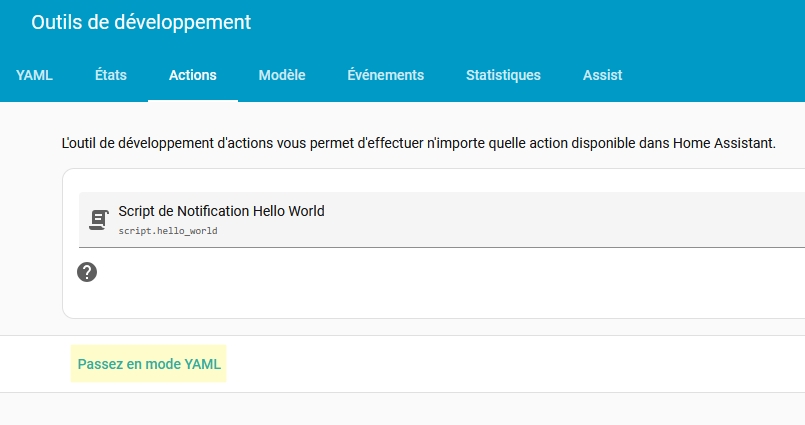Switch to the Assist tab
Image resolution: width=805 pixels, height=425 pixels.
pyautogui.click(x=603, y=75)
